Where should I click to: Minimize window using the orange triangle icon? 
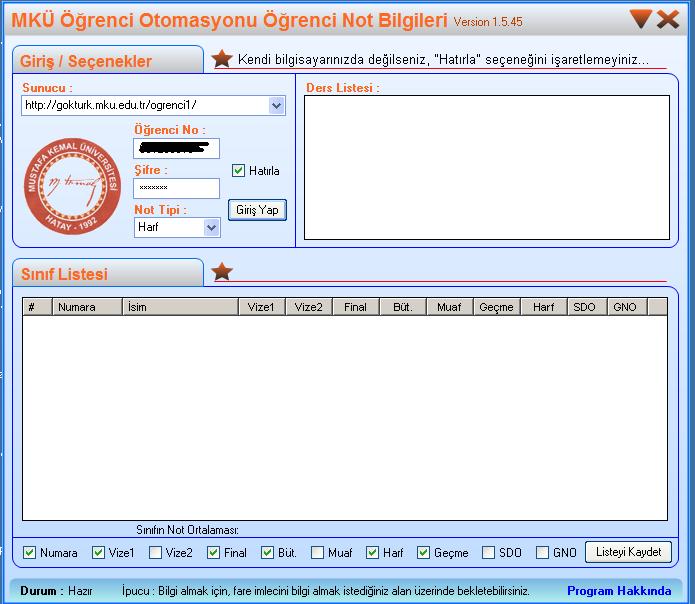(640, 19)
